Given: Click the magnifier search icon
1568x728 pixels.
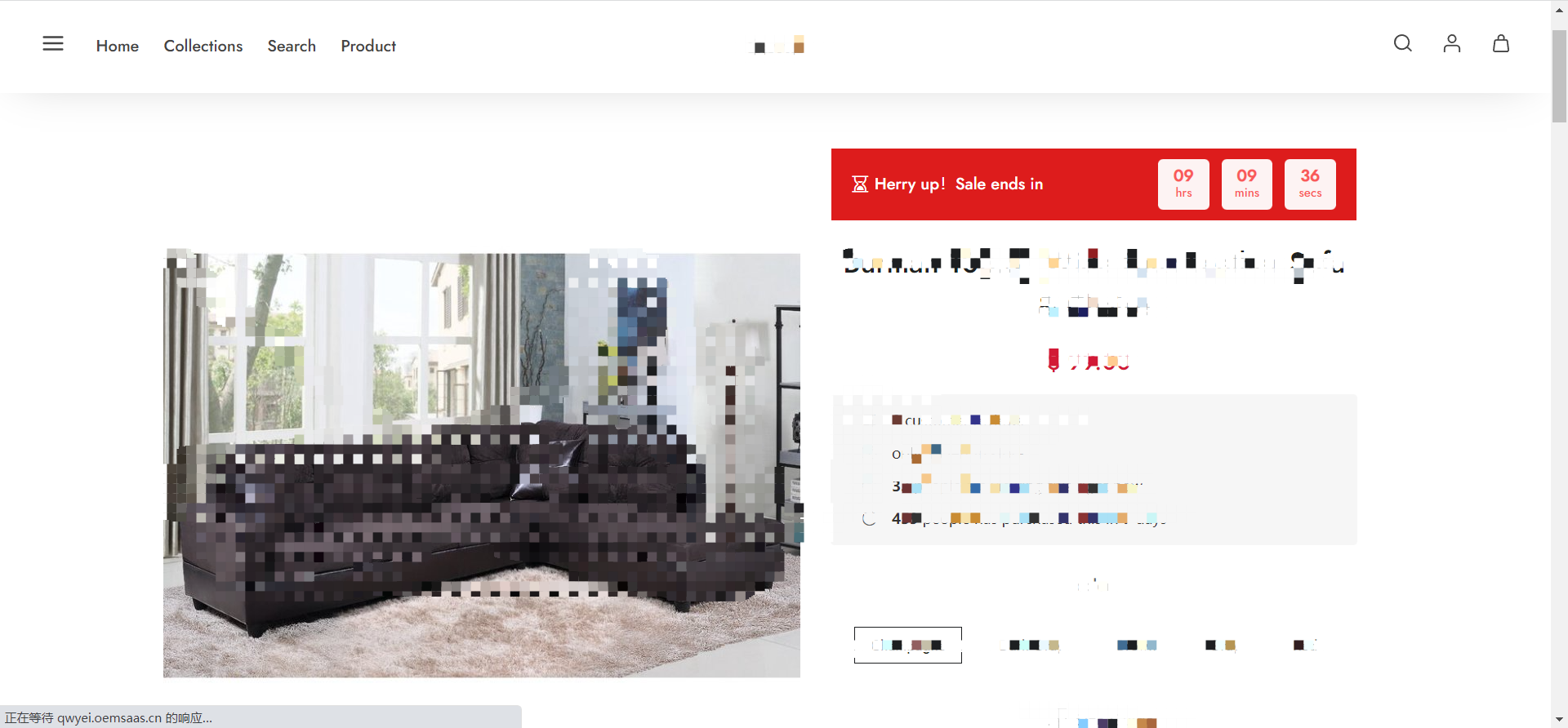Looking at the screenshot, I should [1402, 43].
